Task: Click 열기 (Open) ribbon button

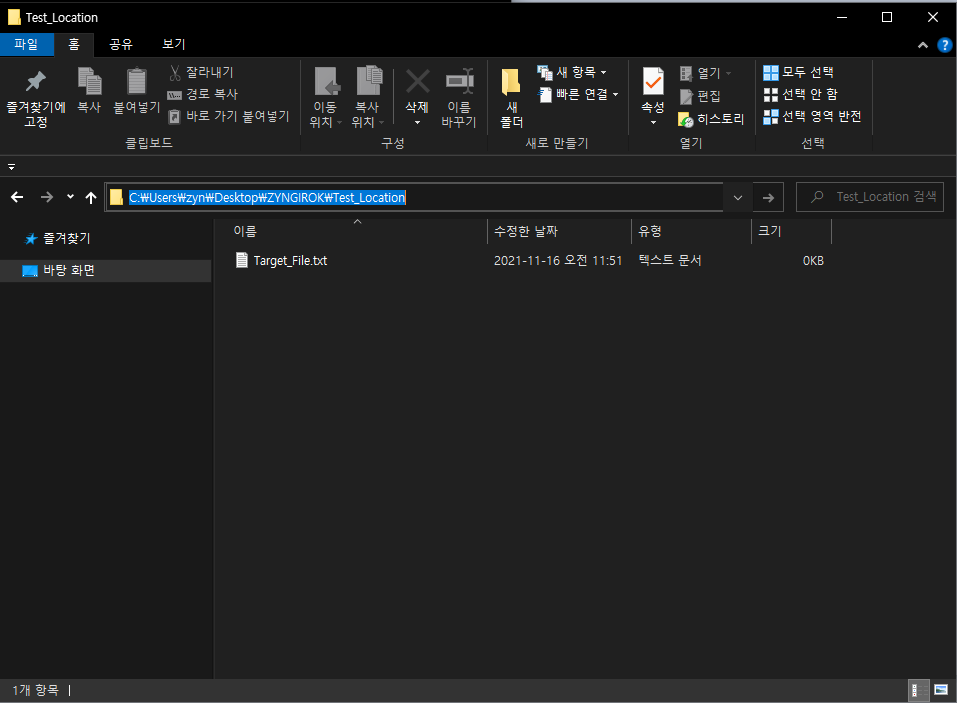Action: tap(705, 73)
